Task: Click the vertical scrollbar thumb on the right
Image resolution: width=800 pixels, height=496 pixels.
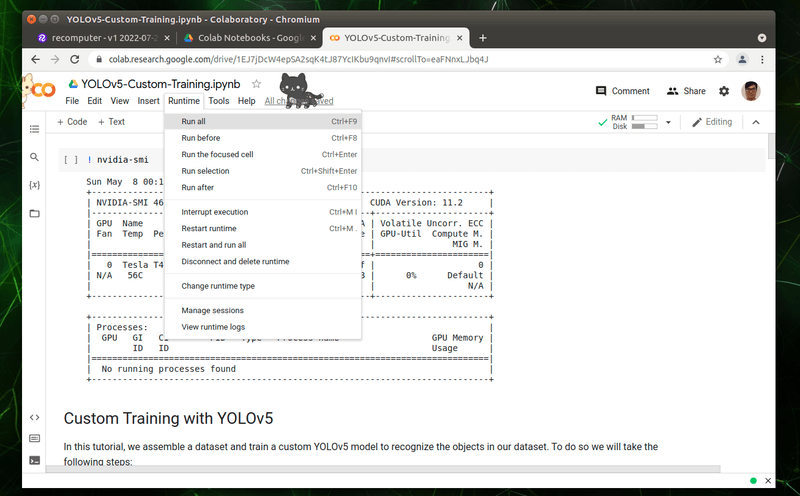Action: click(771, 146)
